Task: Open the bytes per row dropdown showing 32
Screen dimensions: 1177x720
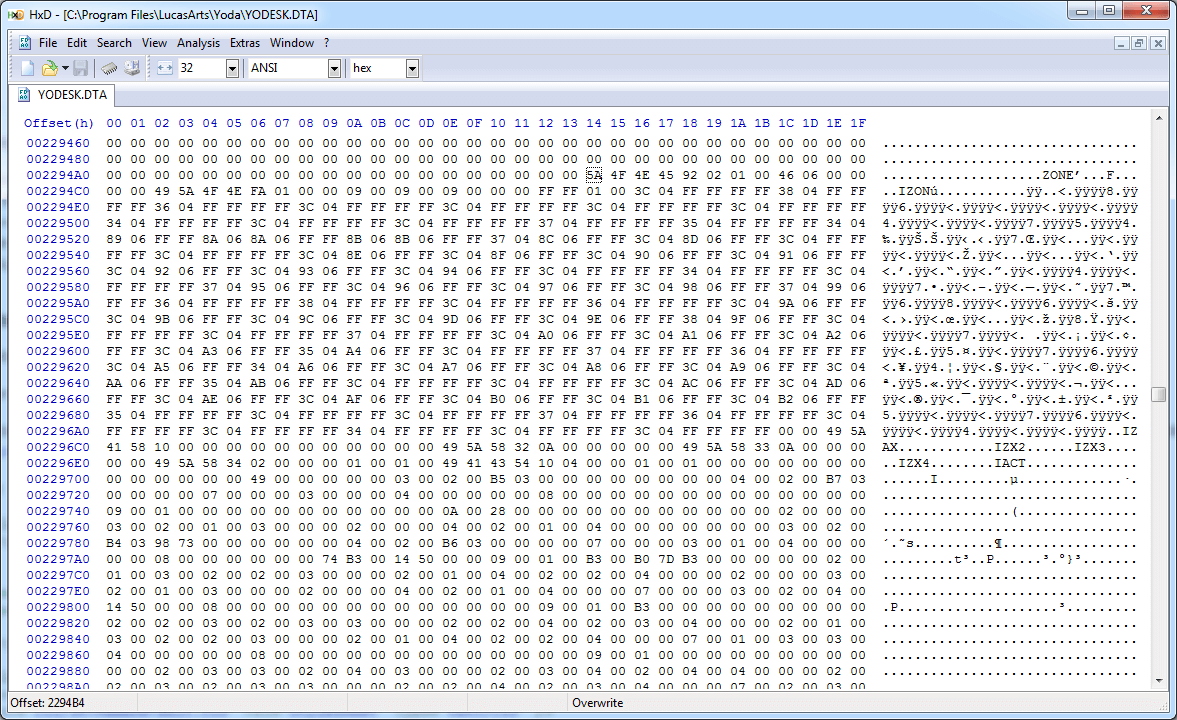Action: [232, 68]
